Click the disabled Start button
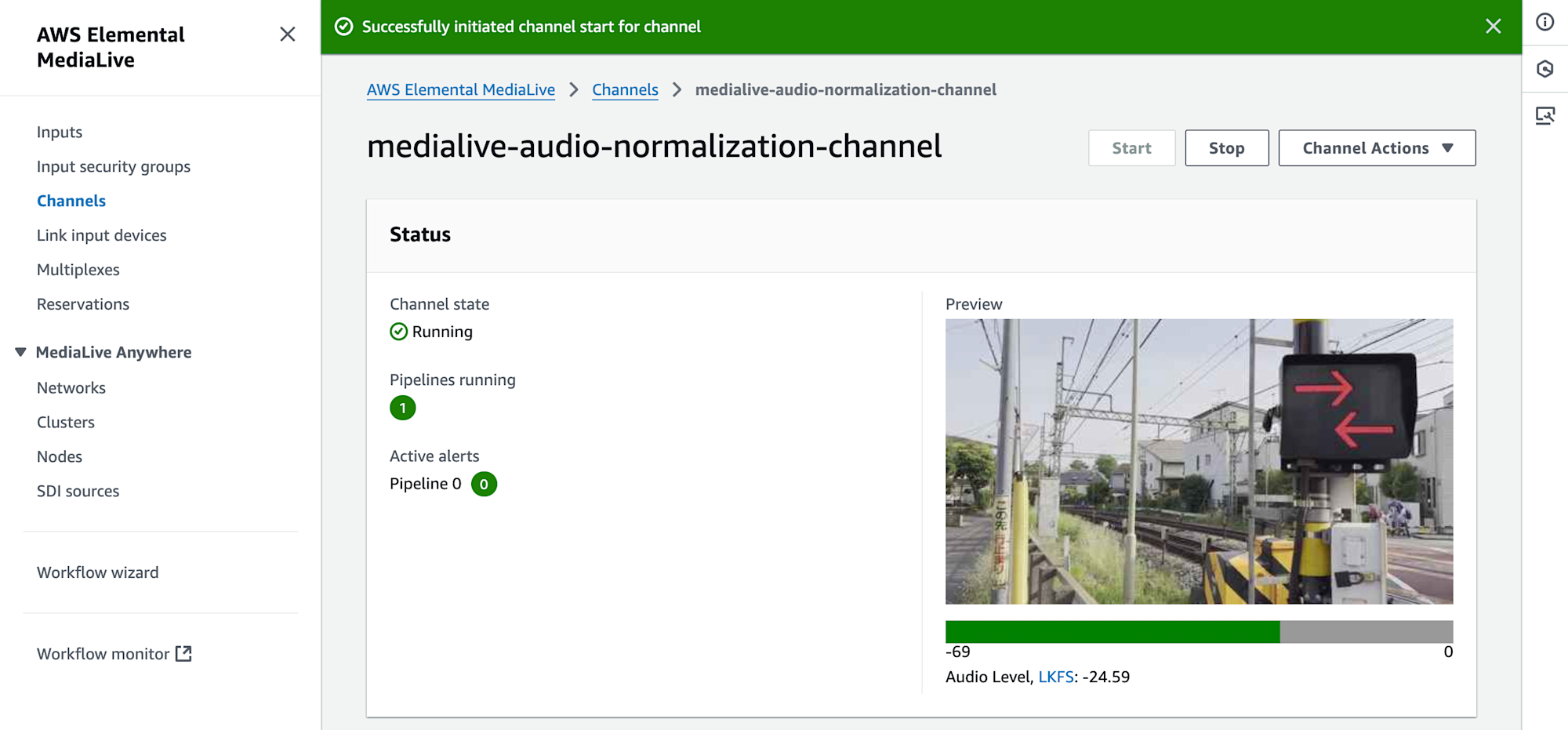 1131,148
